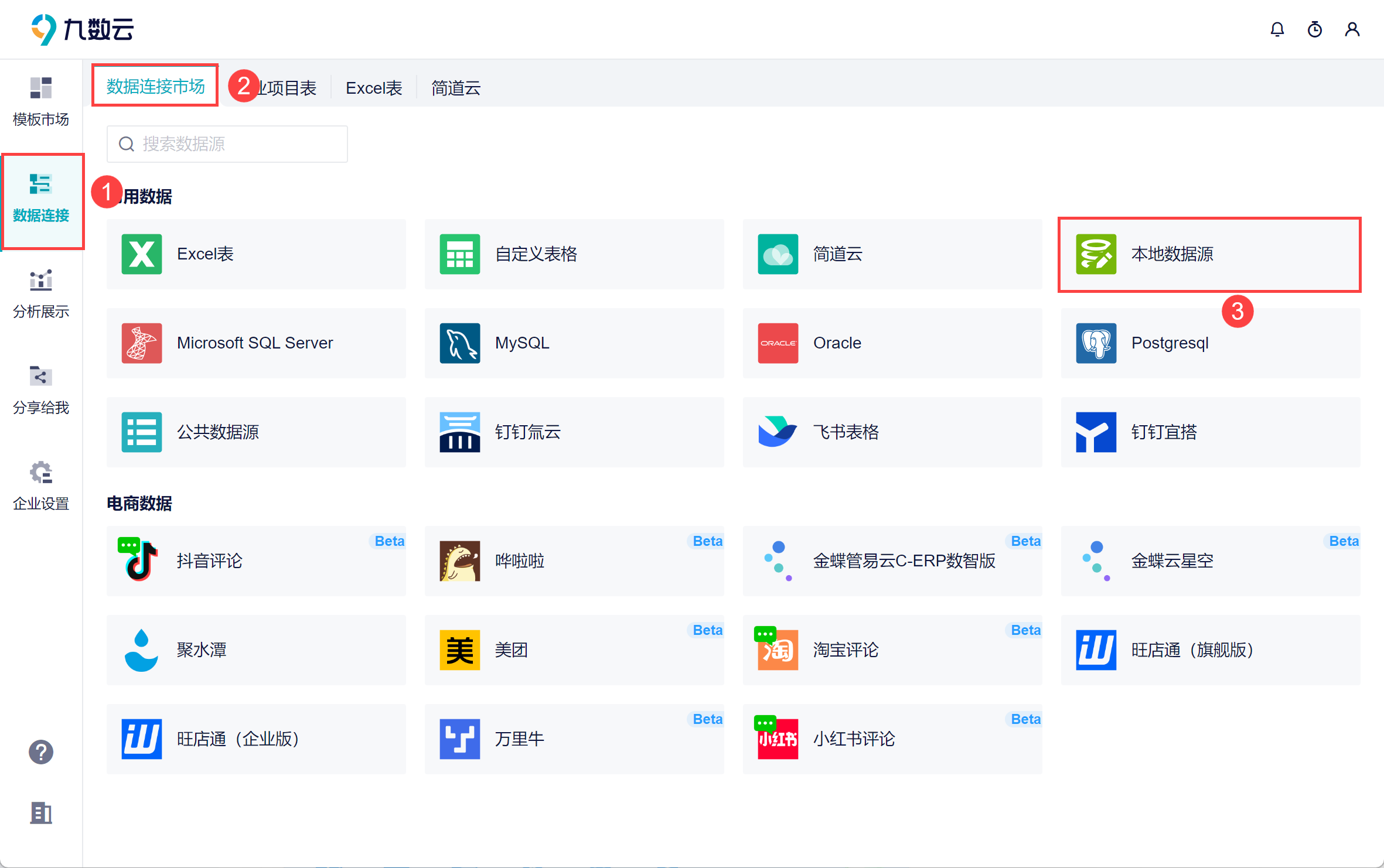Viewport: 1384px width, 868px height.
Task: Select the MySQL data source card
Action: (x=574, y=343)
